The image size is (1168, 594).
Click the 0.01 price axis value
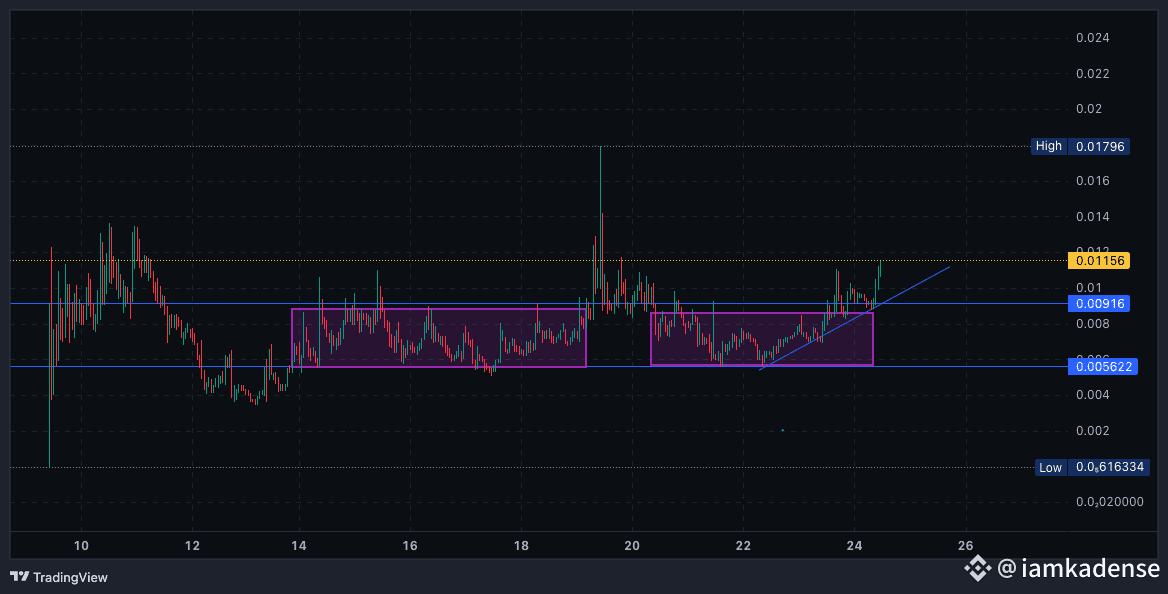pos(1088,288)
